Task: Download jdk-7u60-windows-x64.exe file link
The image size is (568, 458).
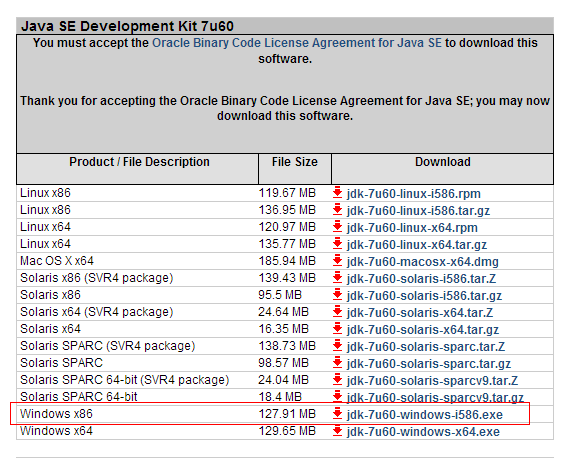Action: 423,432
